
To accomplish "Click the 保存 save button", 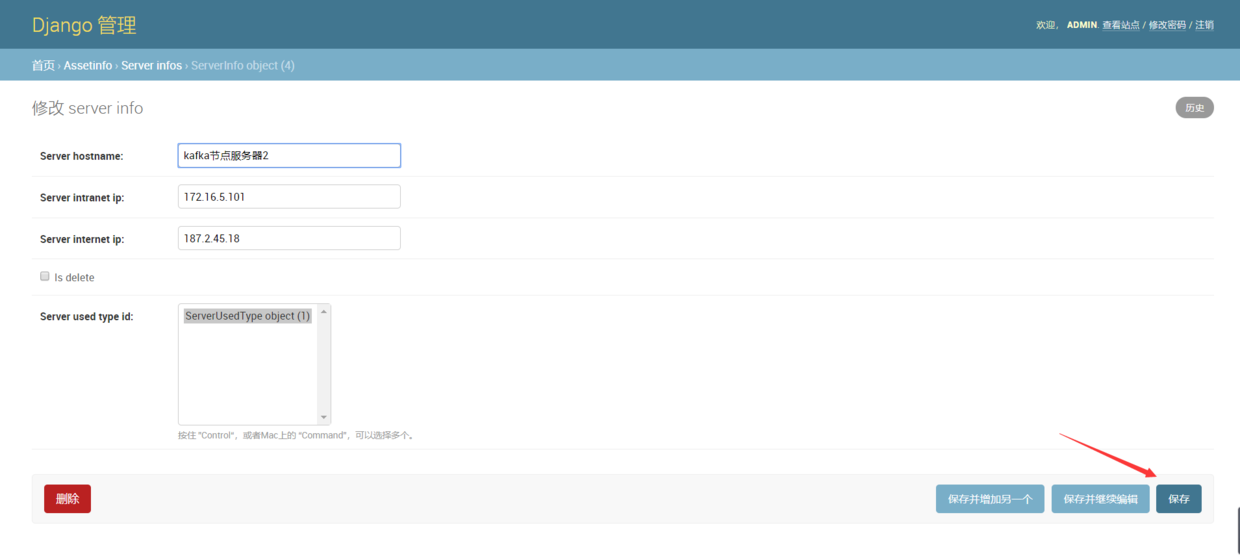I will (x=1179, y=499).
